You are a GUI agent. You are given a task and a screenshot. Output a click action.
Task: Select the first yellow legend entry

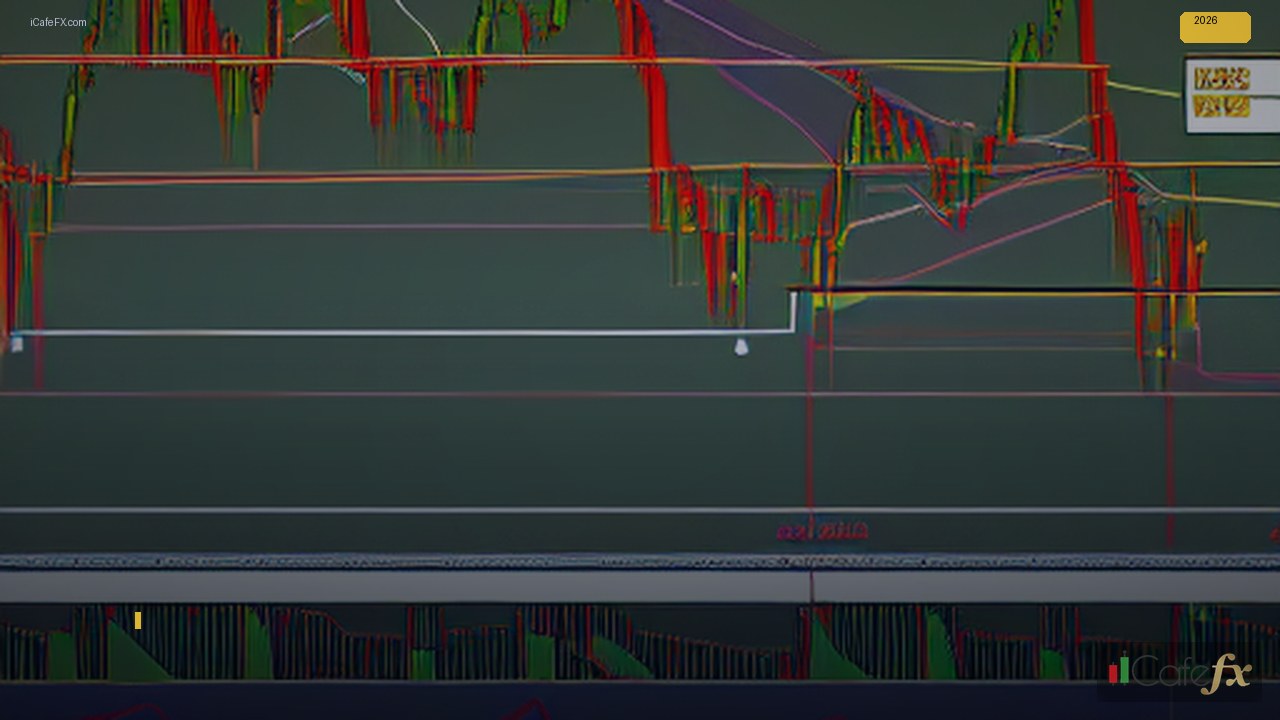coord(1222,79)
